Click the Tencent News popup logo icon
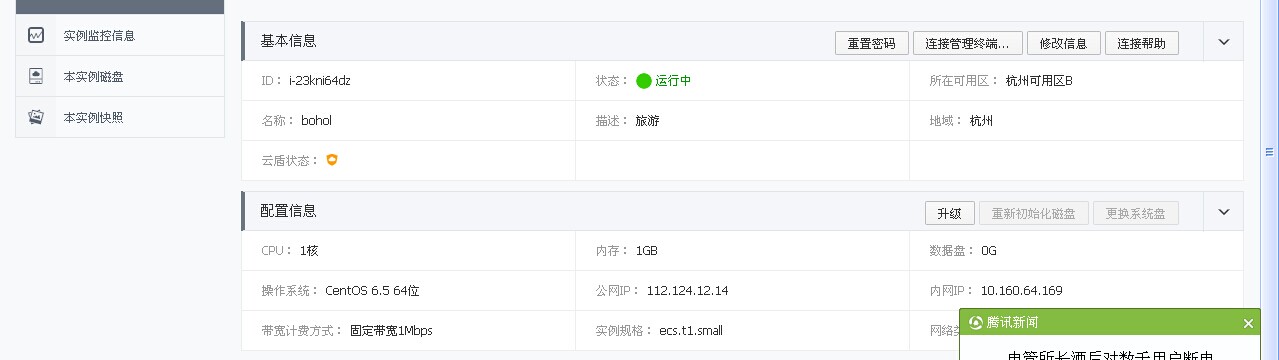 (976, 323)
